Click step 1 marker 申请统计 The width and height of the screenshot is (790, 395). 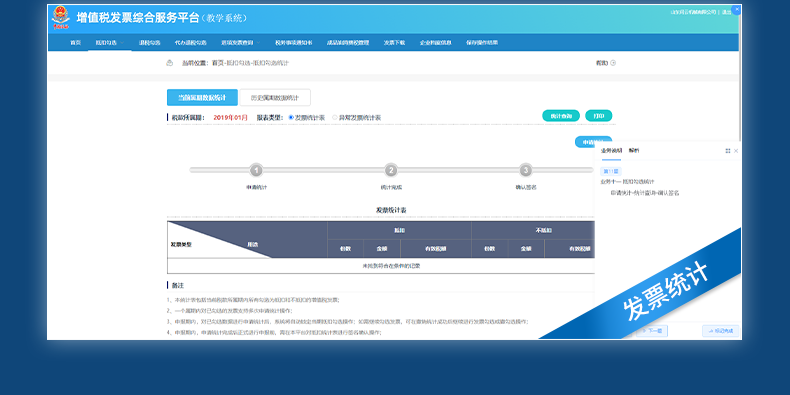[256, 170]
